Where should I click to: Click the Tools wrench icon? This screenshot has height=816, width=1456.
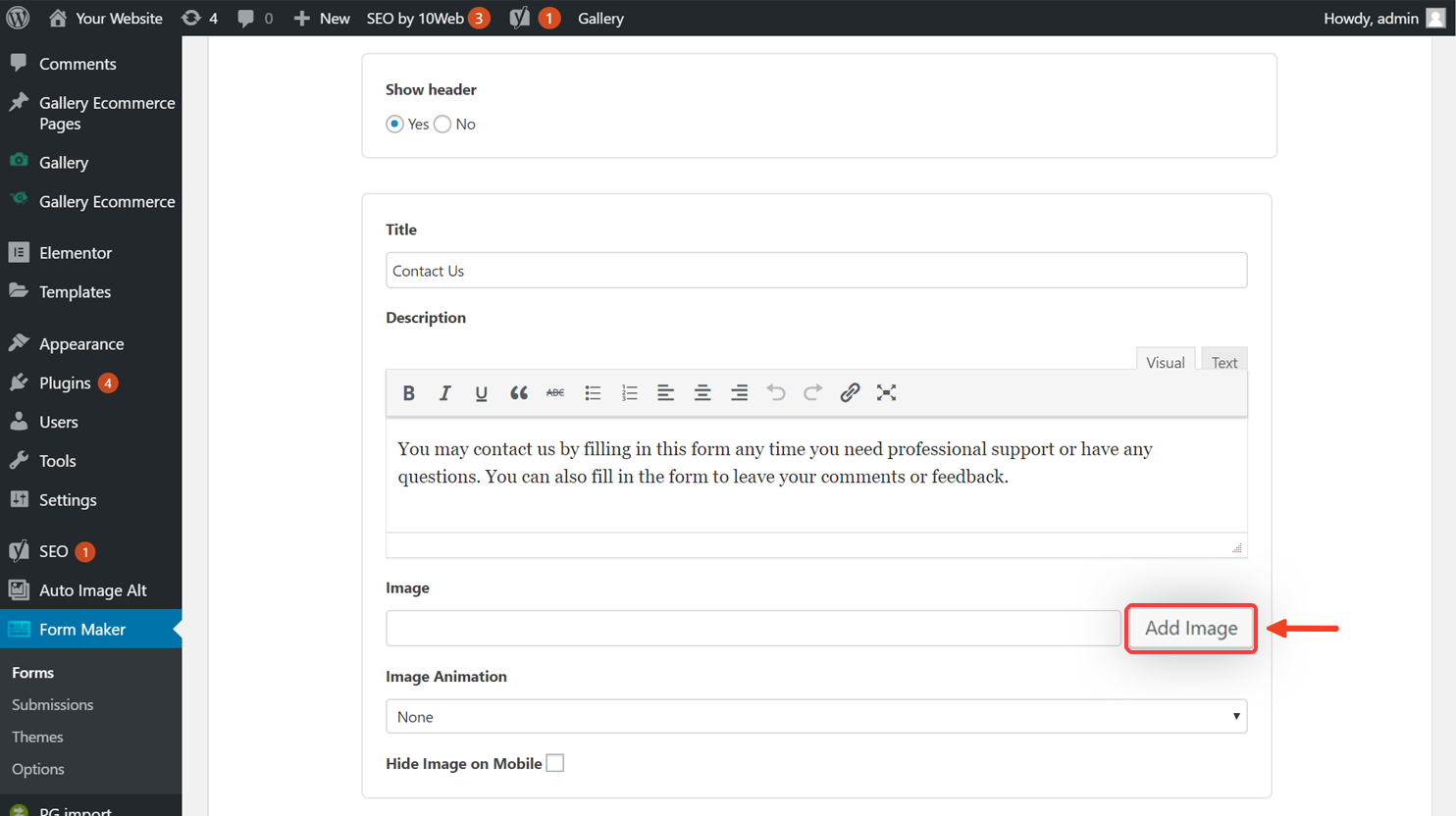[19, 460]
